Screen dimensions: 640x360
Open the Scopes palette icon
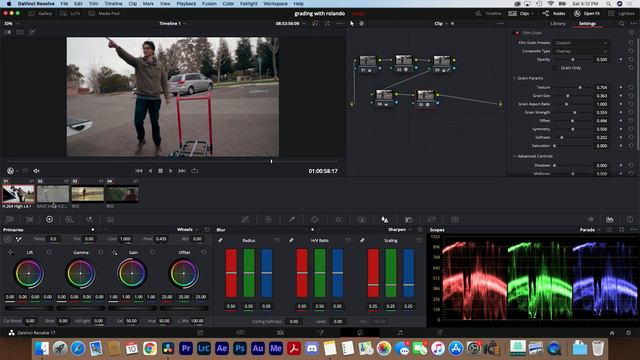click(609, 219)
